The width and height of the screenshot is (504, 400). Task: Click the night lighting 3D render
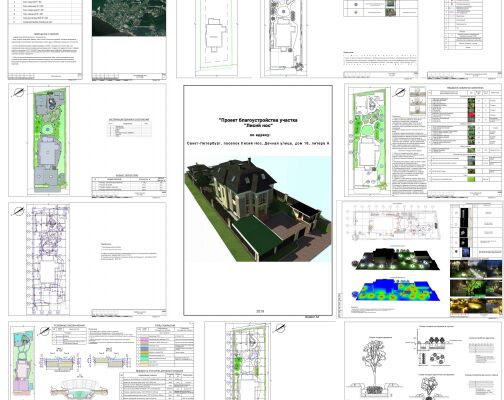(396, 260)
